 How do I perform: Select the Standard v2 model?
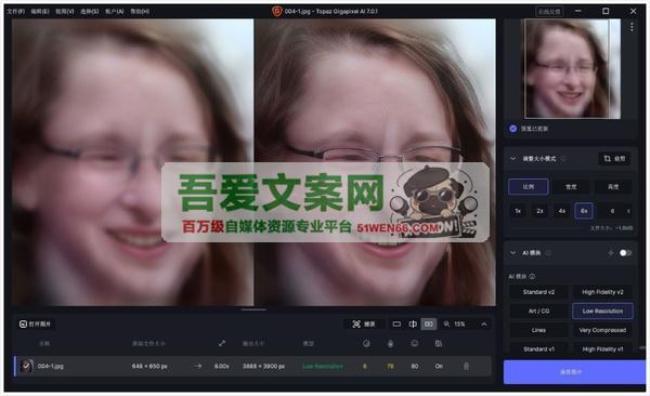click(x=538, y=292)
